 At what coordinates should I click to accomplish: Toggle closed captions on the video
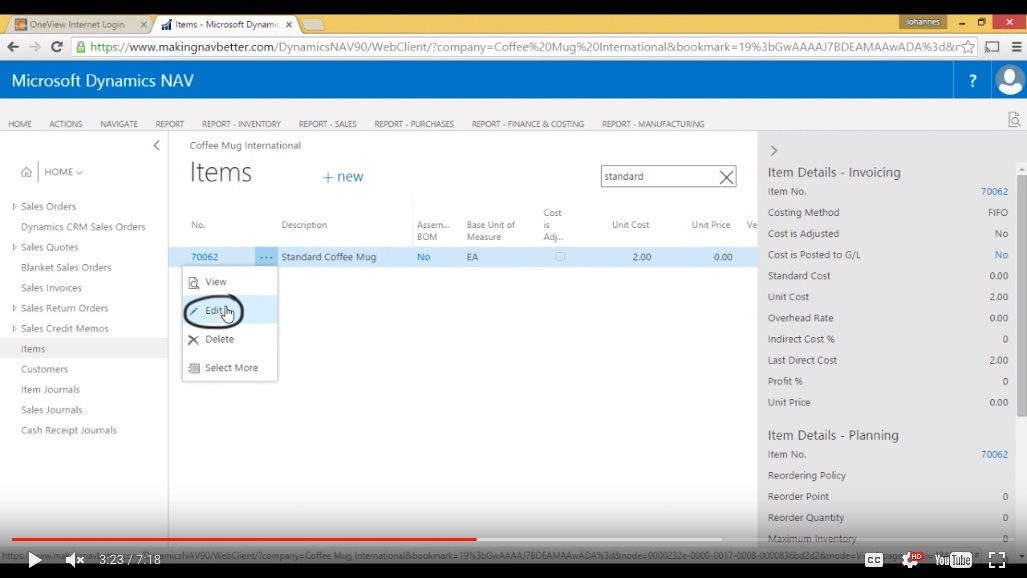(x=874, y=560)
